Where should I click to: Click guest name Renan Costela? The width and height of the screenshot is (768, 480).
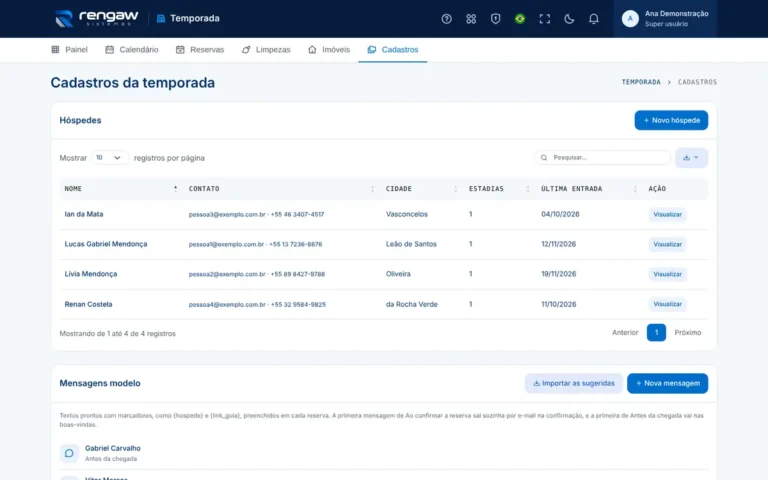click(x=88, y=304)
